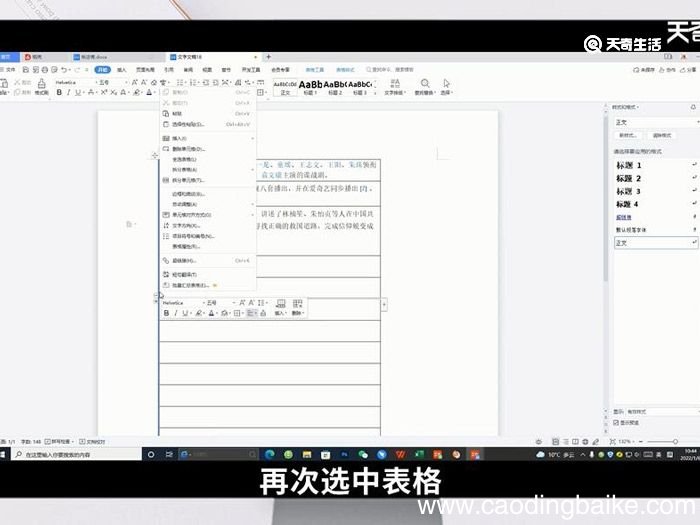Click the Select arrow cursor tool in ribbon
This screenshot has height=525, width=700.
pyautogui.click(x=446, y=83)
